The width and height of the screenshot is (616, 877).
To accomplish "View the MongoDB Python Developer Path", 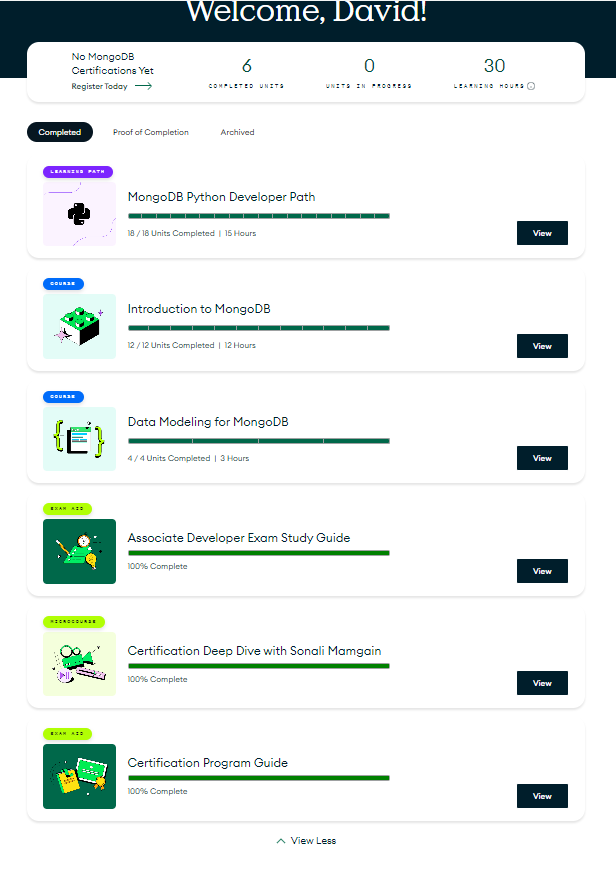I will [x=542, y=233].
